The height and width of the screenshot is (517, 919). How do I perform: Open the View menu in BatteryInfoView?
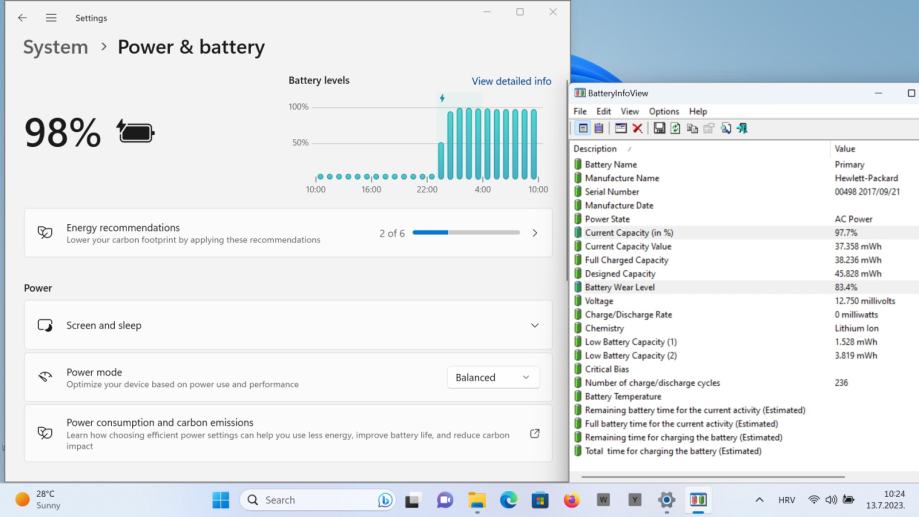pos(630,111)
